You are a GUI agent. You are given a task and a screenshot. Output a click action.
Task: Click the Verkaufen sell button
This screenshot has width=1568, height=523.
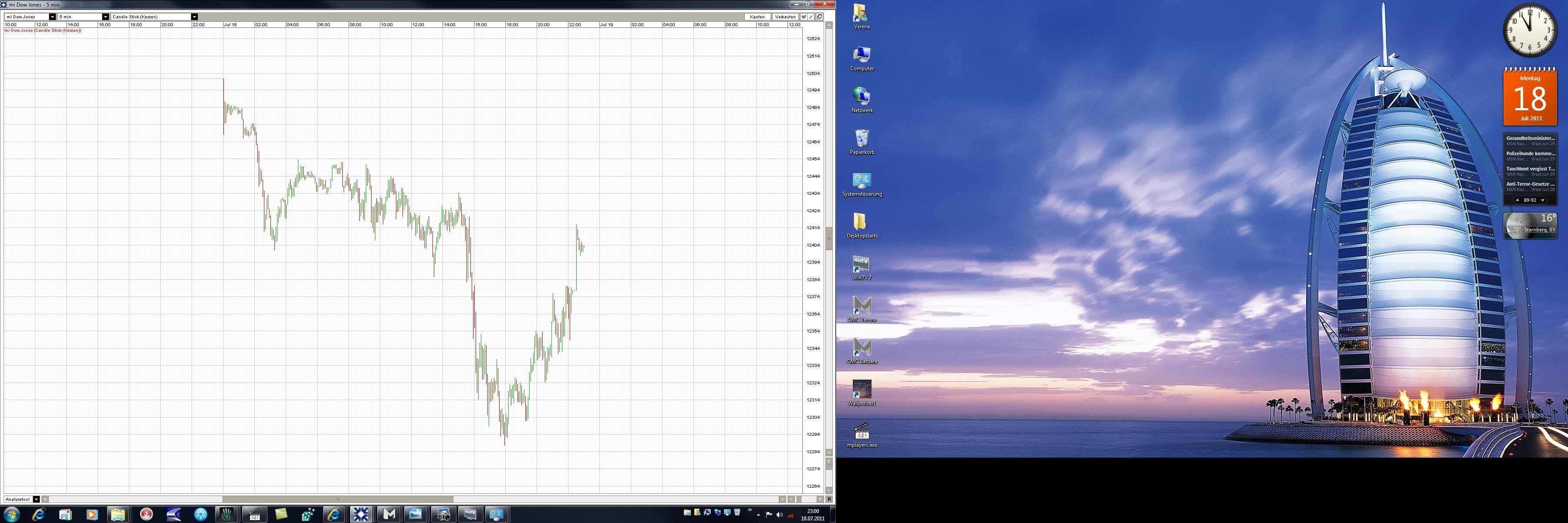tap(785, 17)
